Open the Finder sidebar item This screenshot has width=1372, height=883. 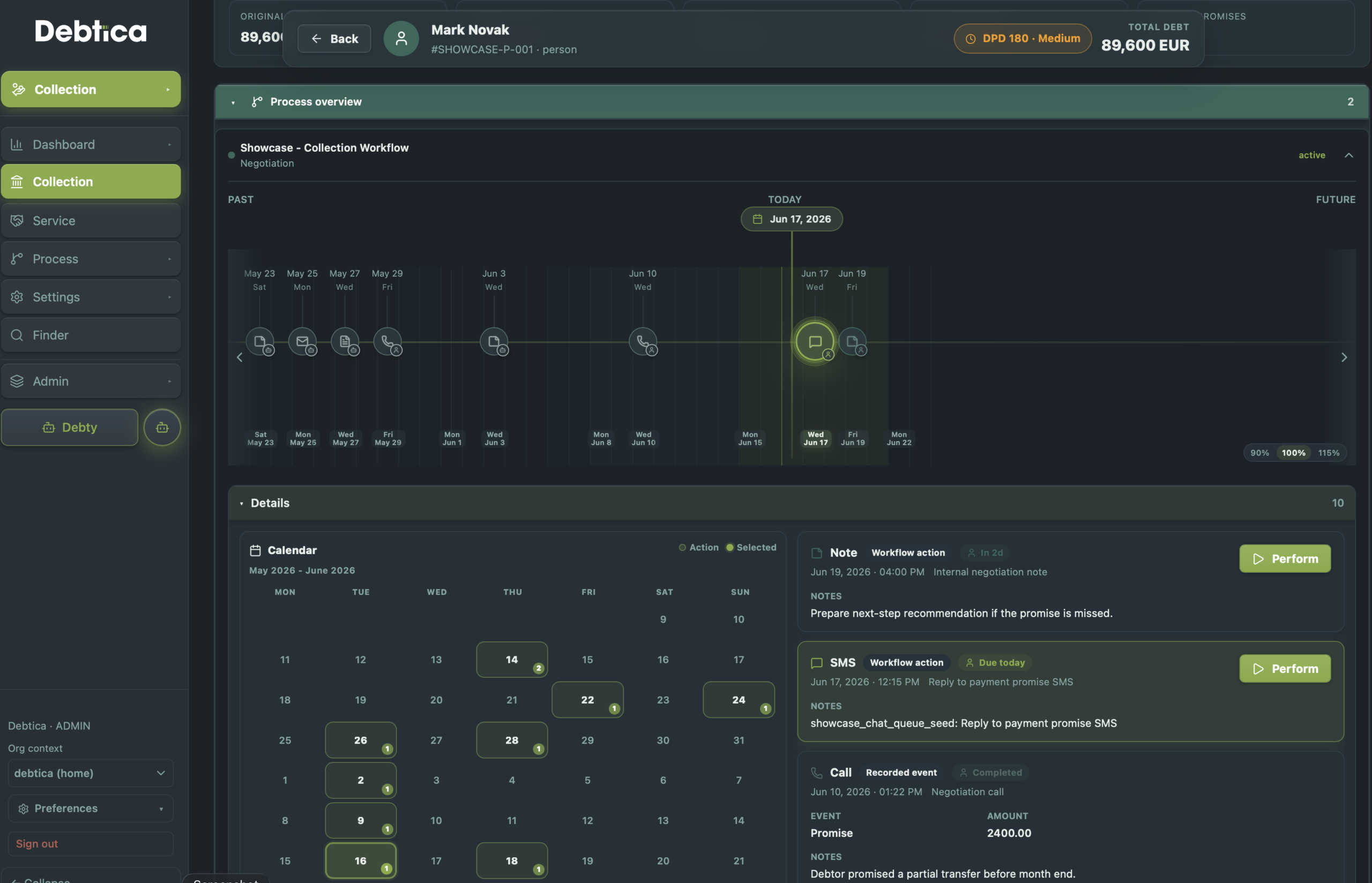[x=91, y=335]
